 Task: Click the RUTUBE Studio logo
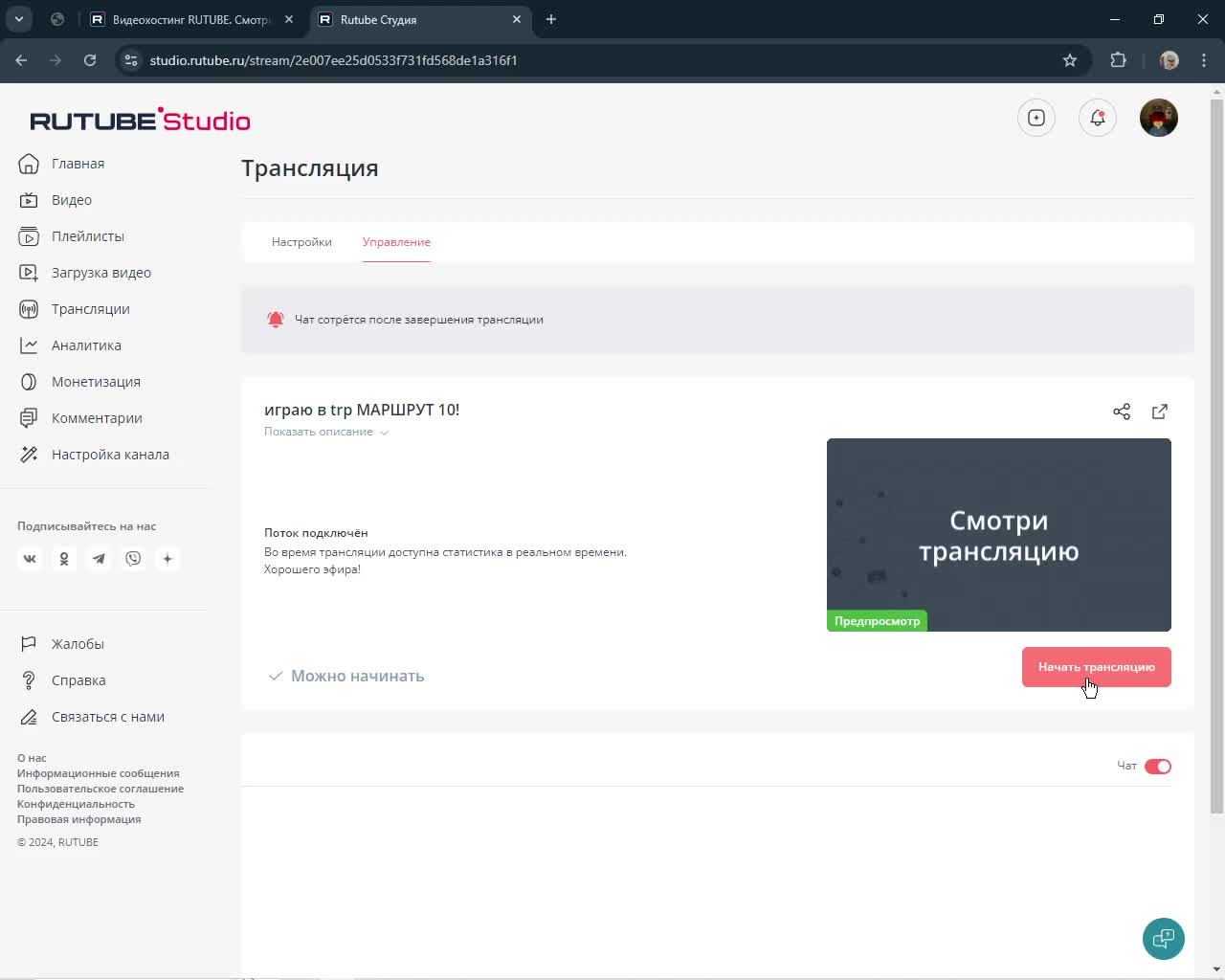140,120
